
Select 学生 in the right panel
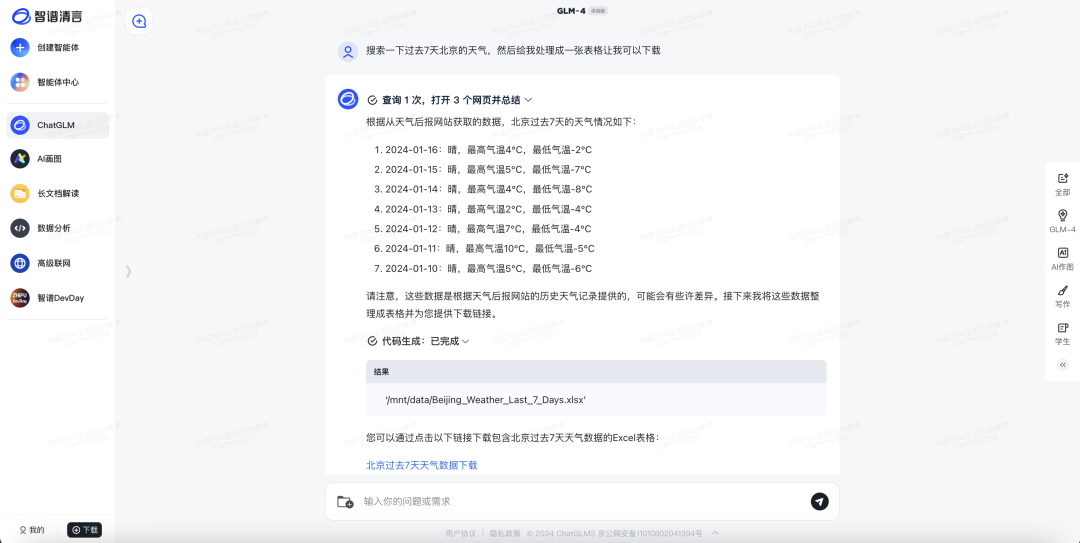click(1062, 333)
